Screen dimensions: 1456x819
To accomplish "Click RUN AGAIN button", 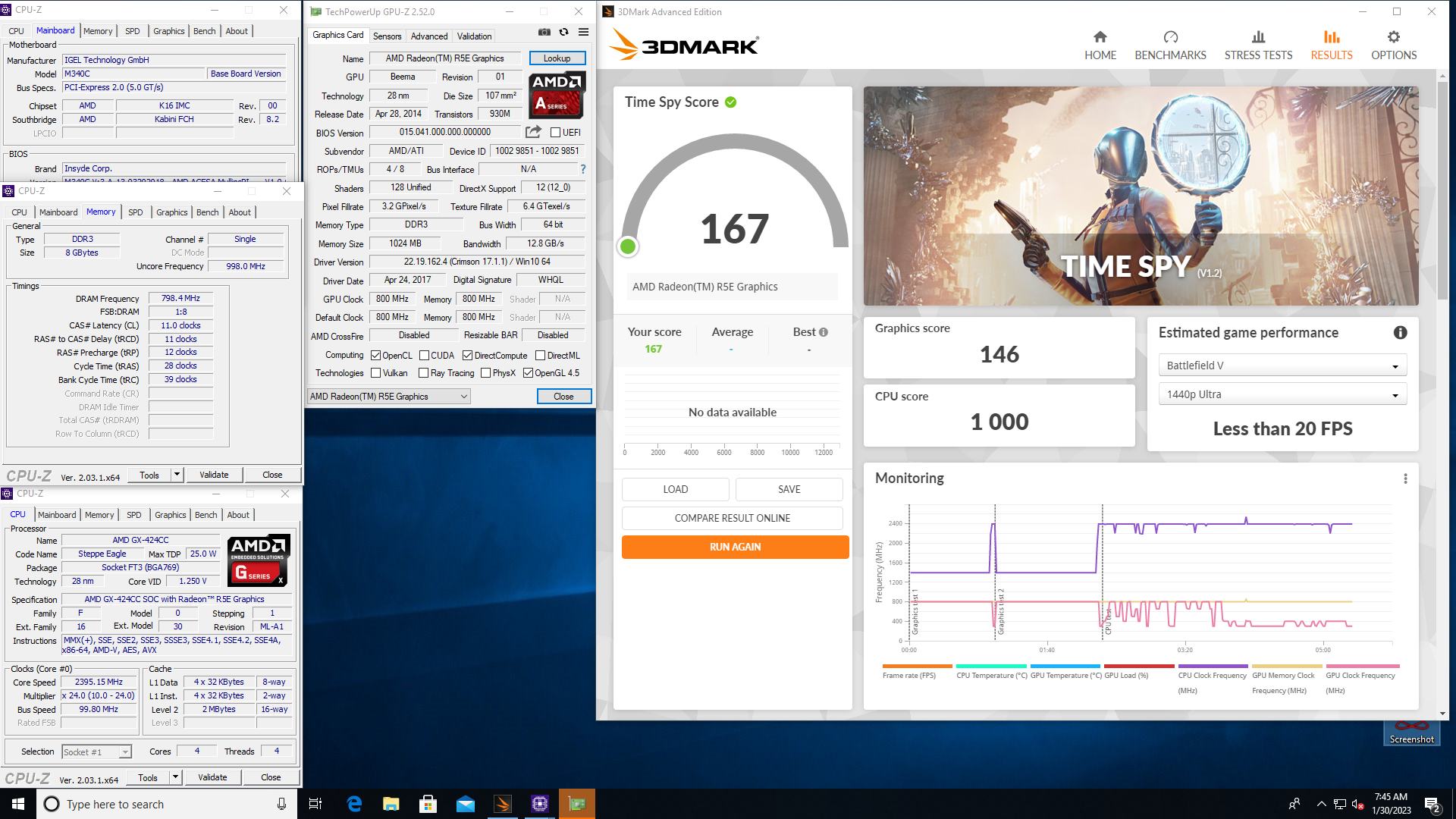I will coord(735,547).
